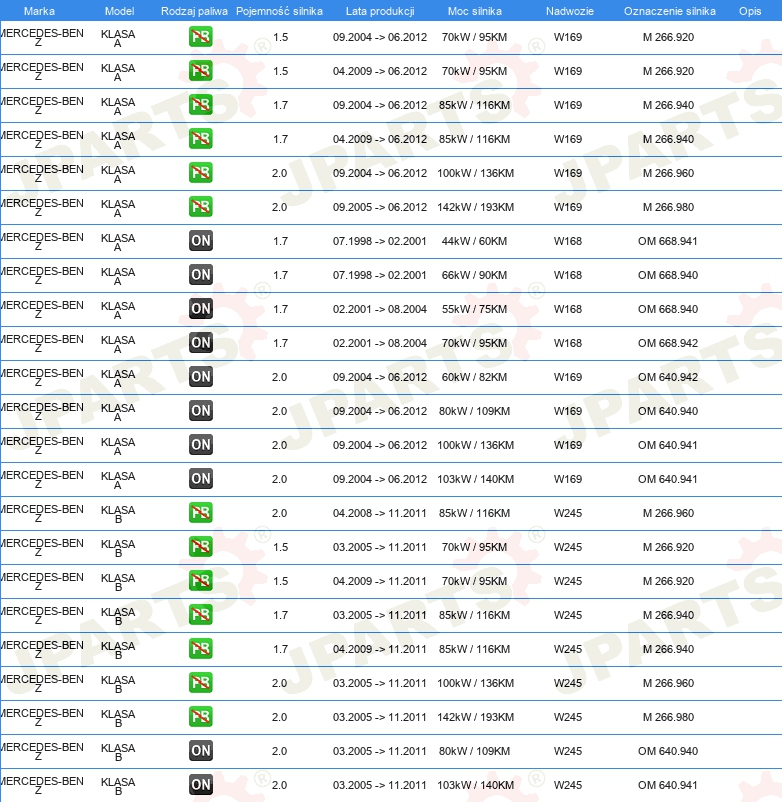Click the Pojemność silnika column header
Image resolution: width=782 pixels, height=802 pixels.
tap(279, 11)
